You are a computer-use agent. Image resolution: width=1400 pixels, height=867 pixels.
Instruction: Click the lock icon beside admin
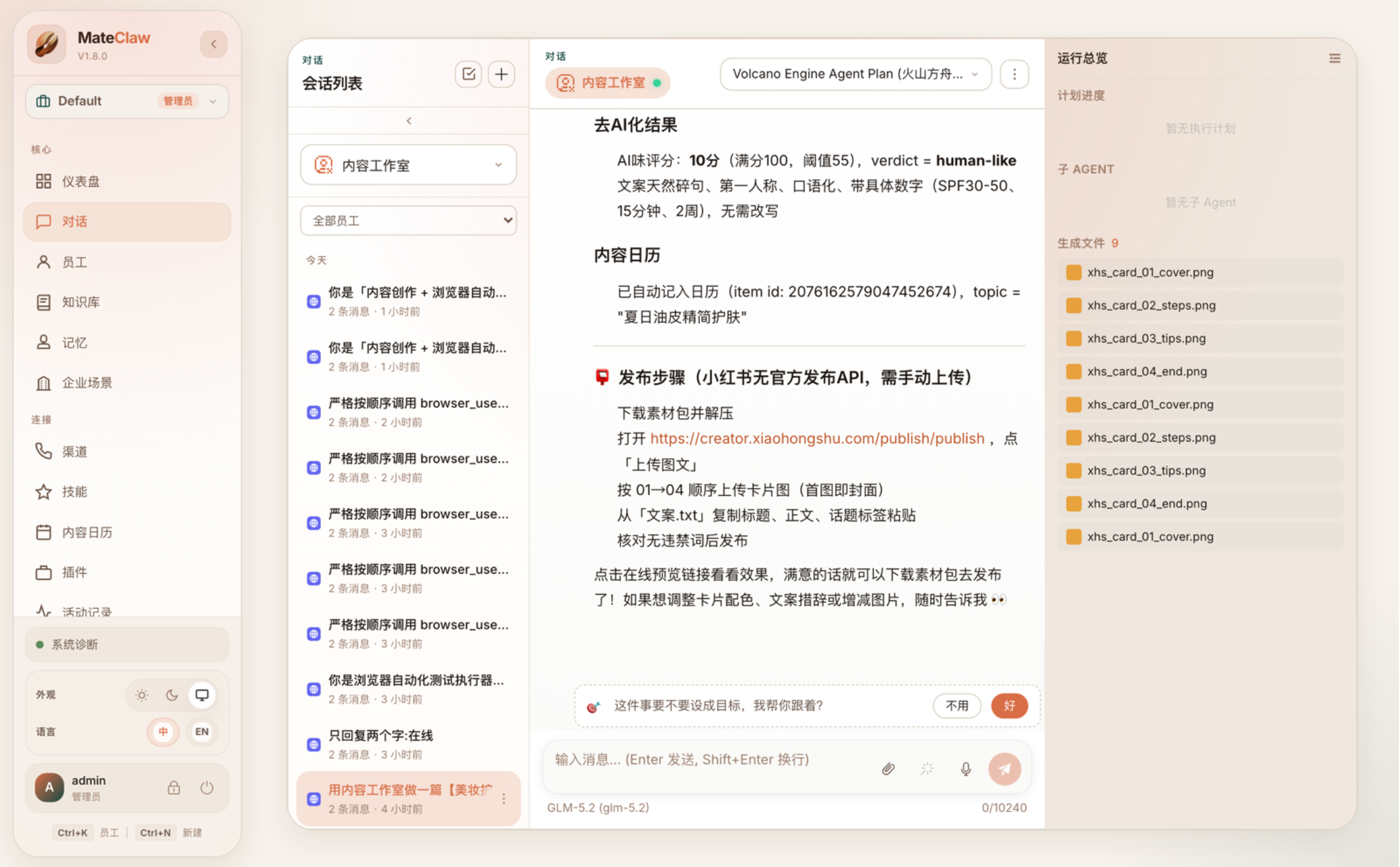pos(173,787)
